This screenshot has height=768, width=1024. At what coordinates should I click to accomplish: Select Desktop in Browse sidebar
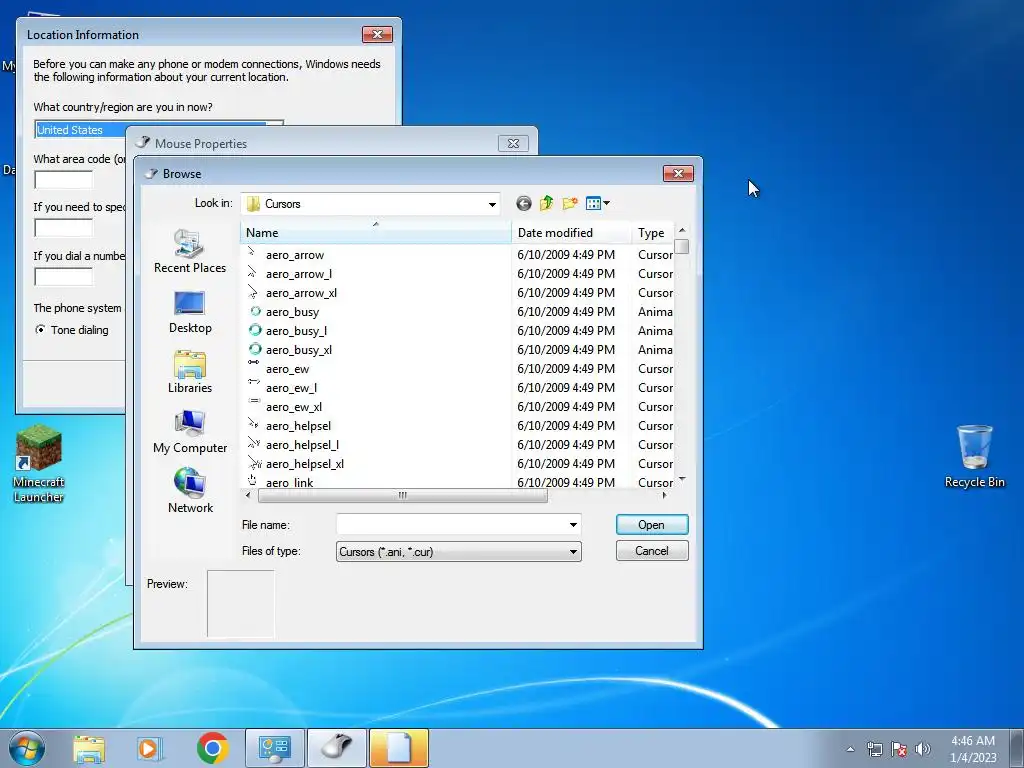190,312
